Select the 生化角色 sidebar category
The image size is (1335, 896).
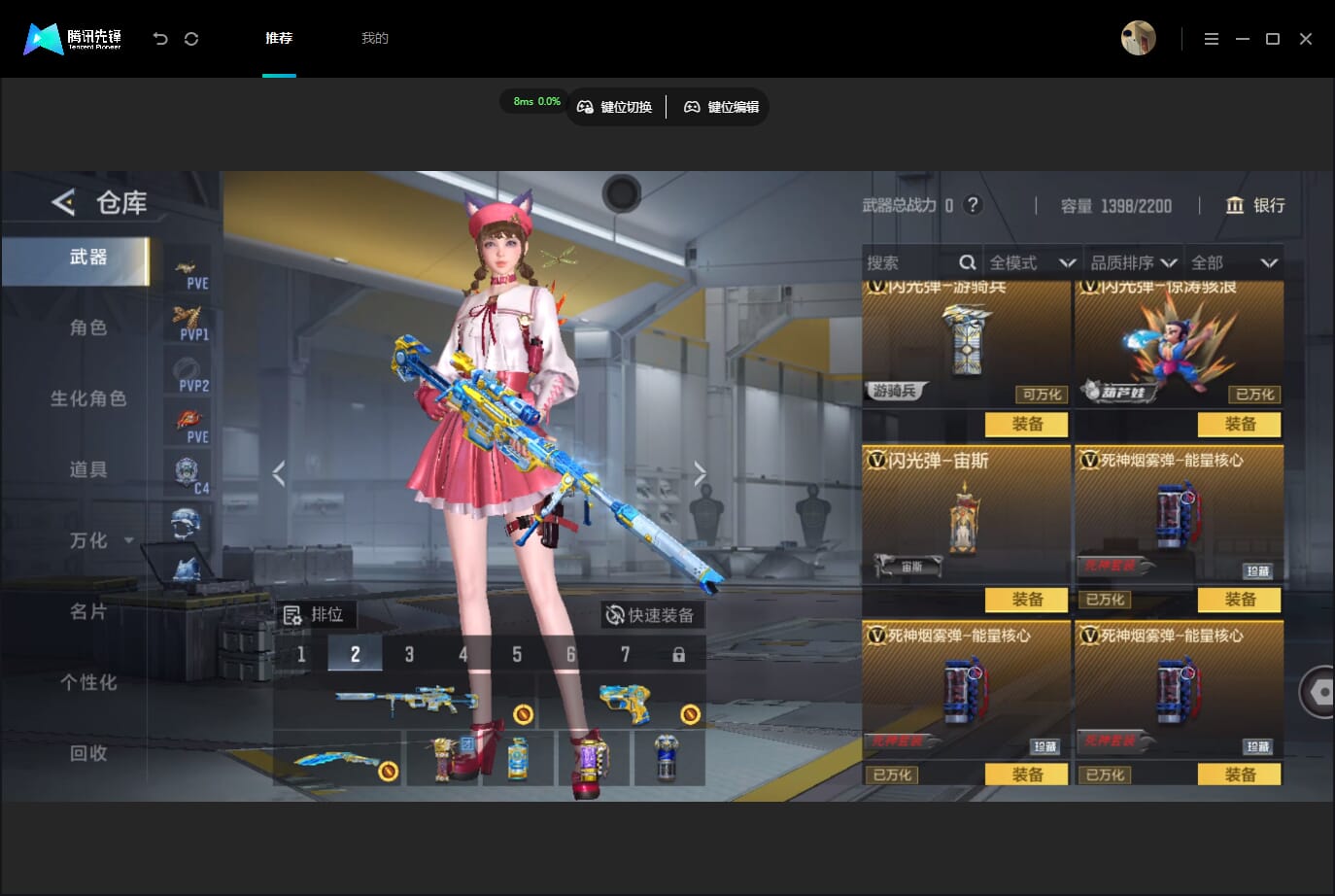[88, 398]
